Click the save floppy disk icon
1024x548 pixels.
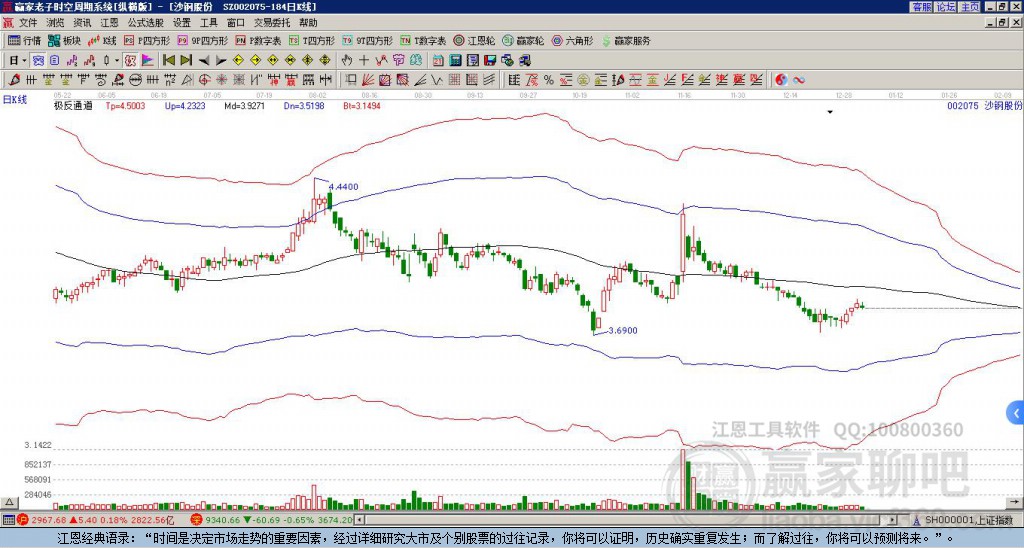(x=490, y=61)
